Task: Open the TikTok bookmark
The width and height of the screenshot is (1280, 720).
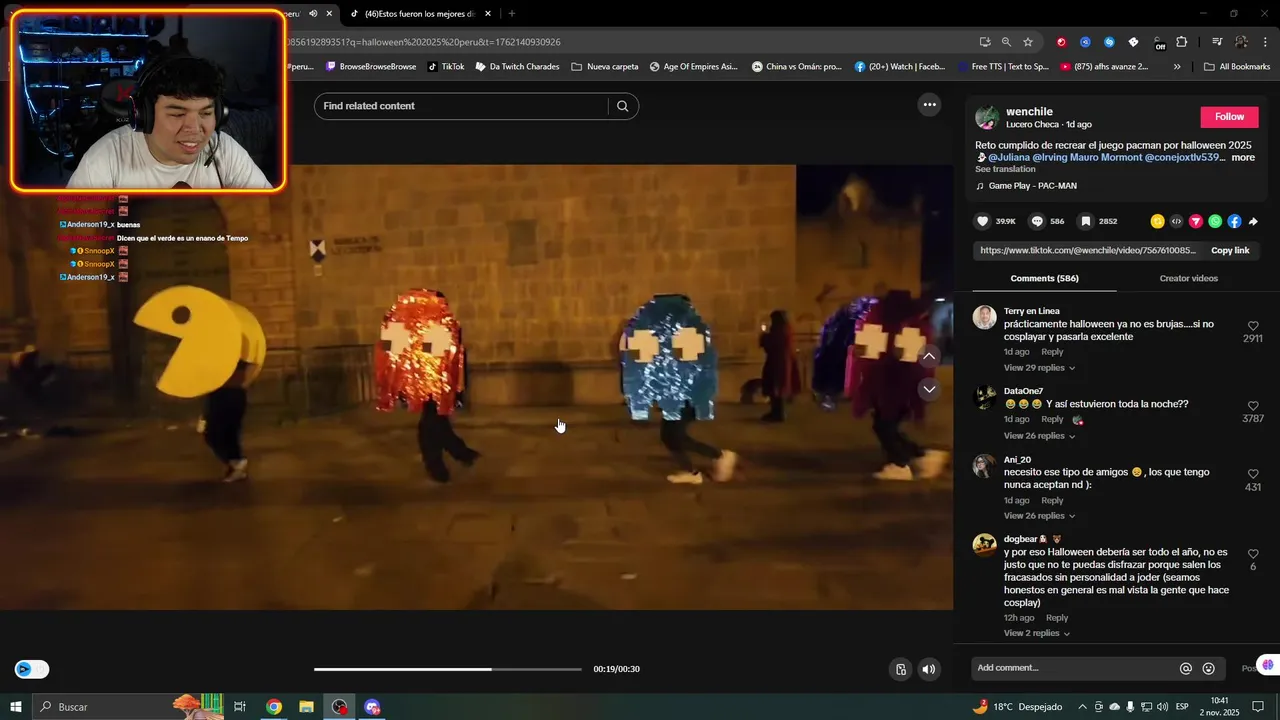Action: click(x=446, y=67)
